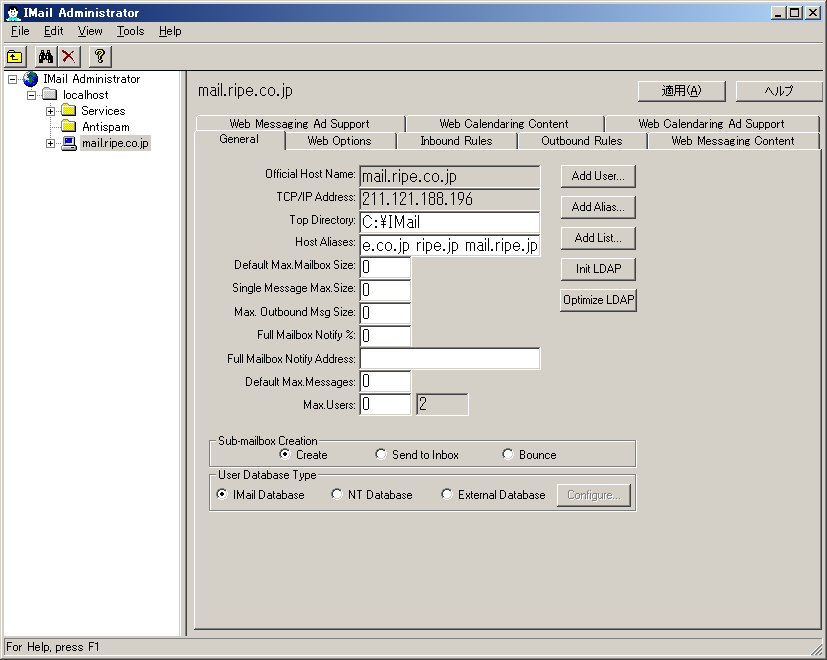Click the red X delete toolbar icon
Screen dimensions: 827x660
coord(68,56)
